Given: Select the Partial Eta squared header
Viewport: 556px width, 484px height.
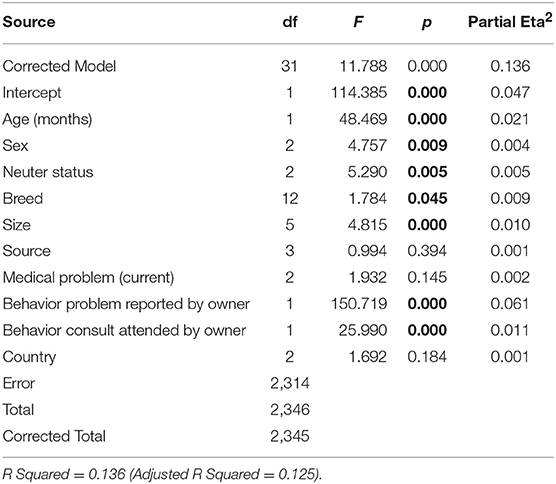Looking at the screenshot, I should [x=510, y=21].
